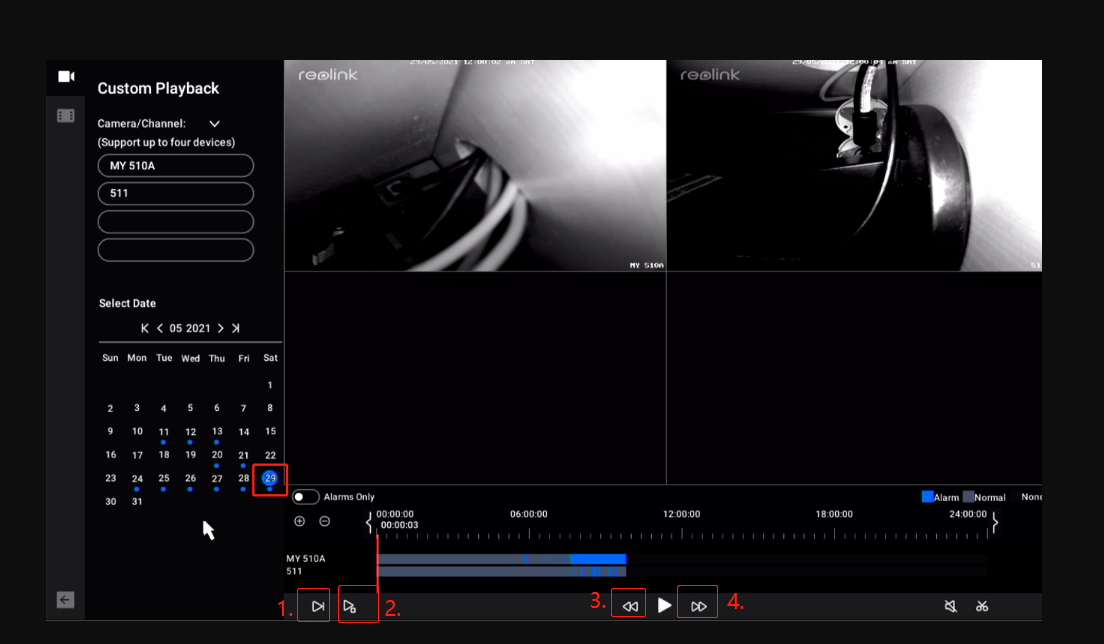Click the next frame step button

318,606
